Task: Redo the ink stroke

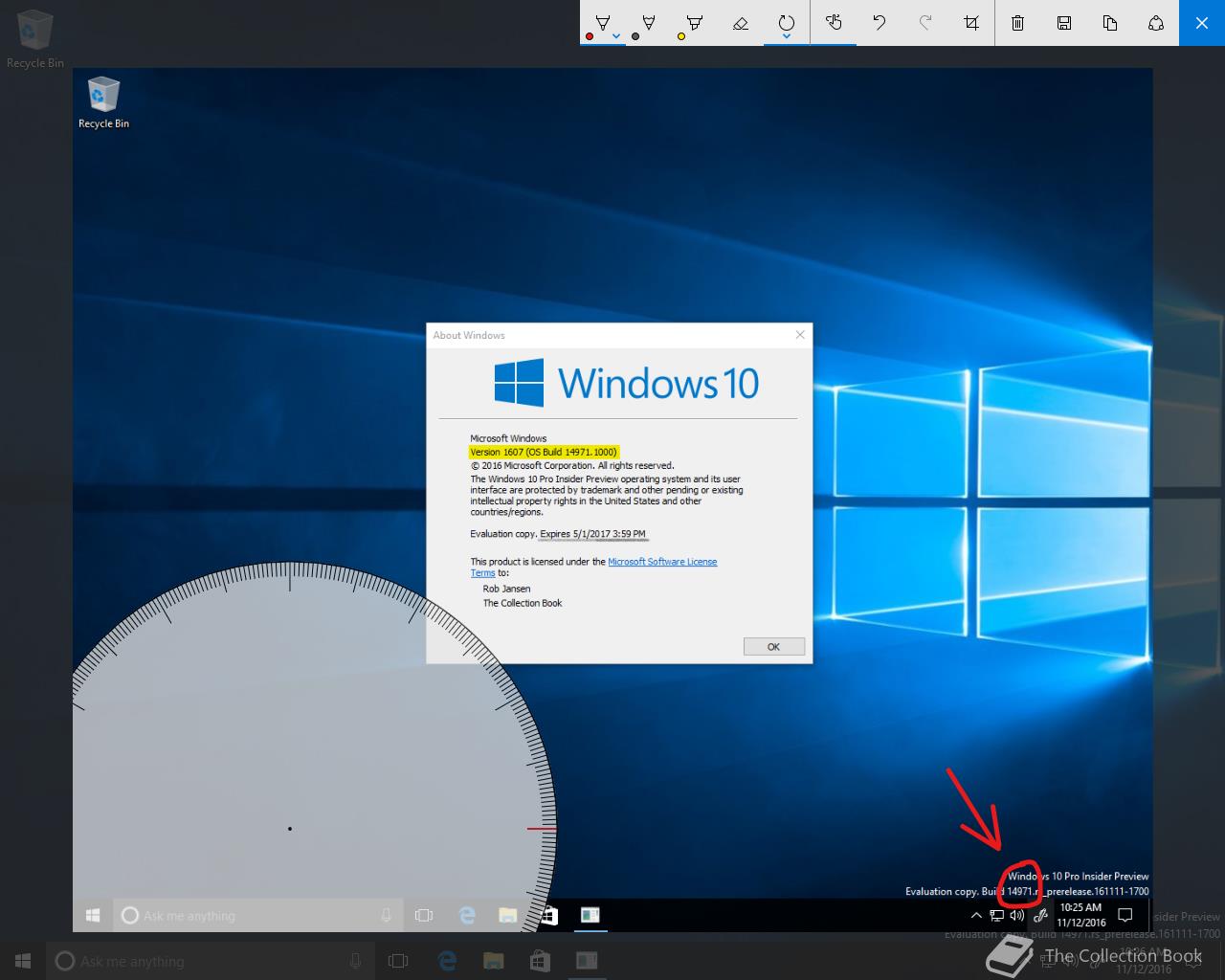Action: click(x=924, y=23)
